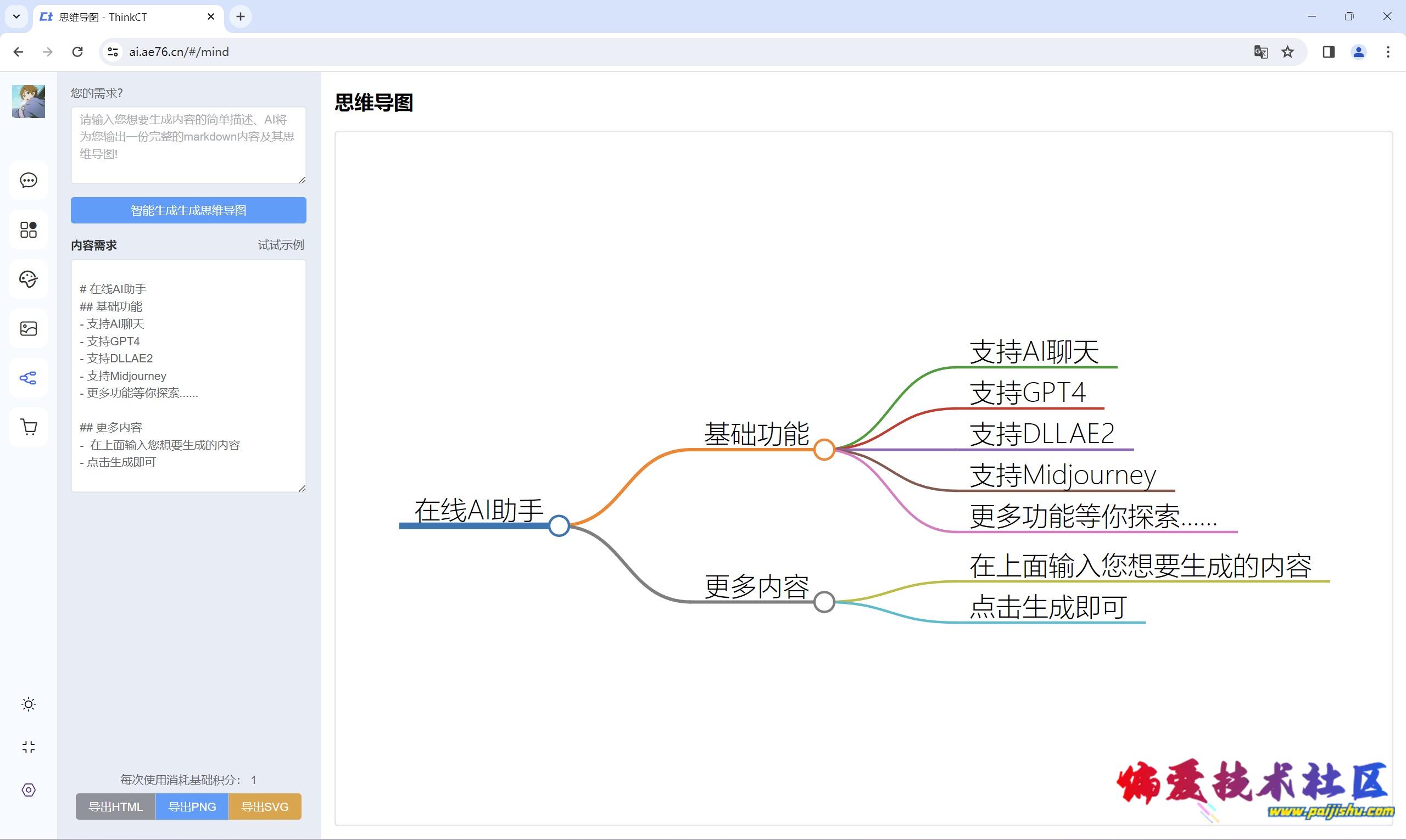Open a new browser tab

point(241,16)
